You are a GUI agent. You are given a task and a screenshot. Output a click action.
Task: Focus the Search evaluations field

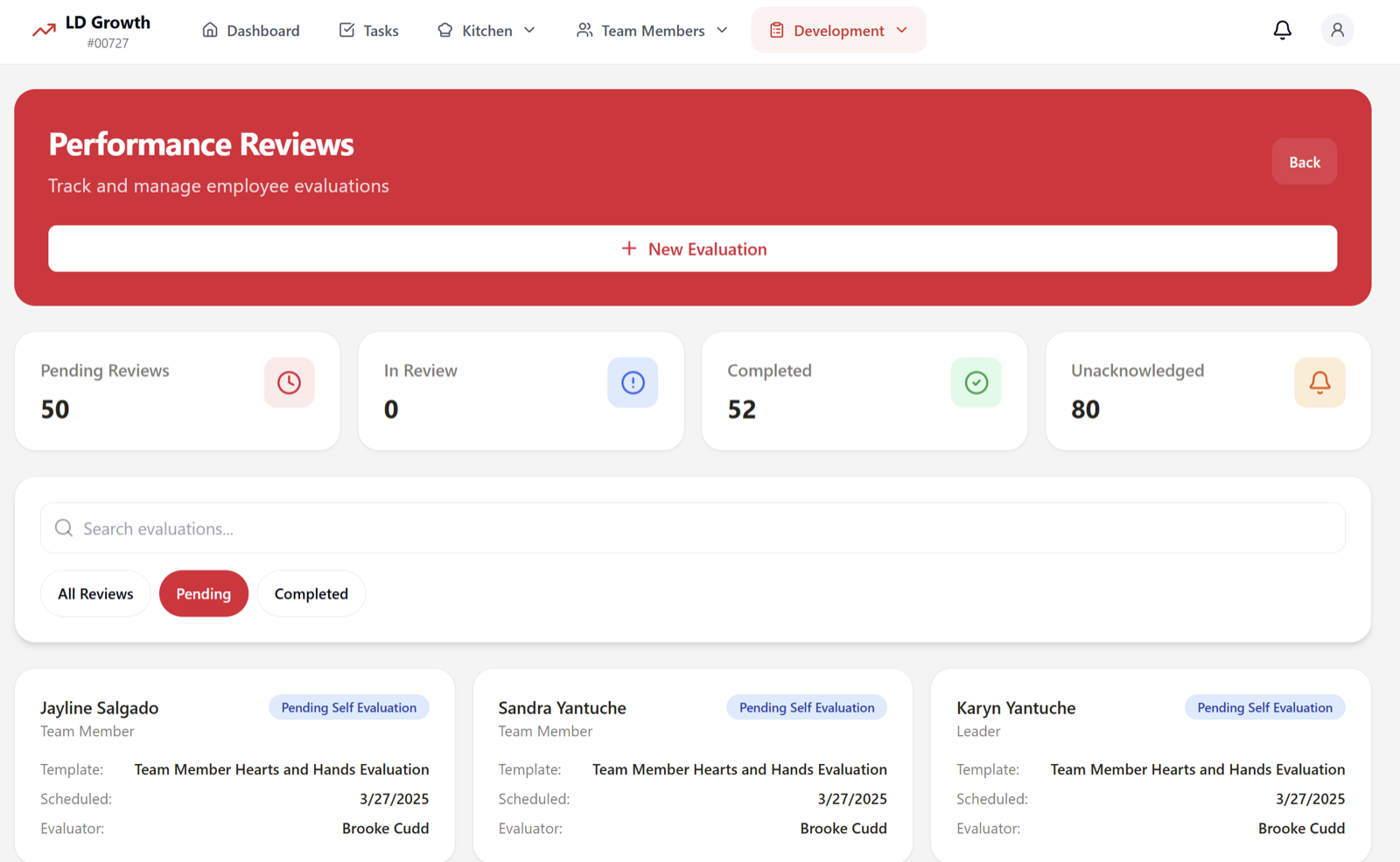(x=693, y=528)
